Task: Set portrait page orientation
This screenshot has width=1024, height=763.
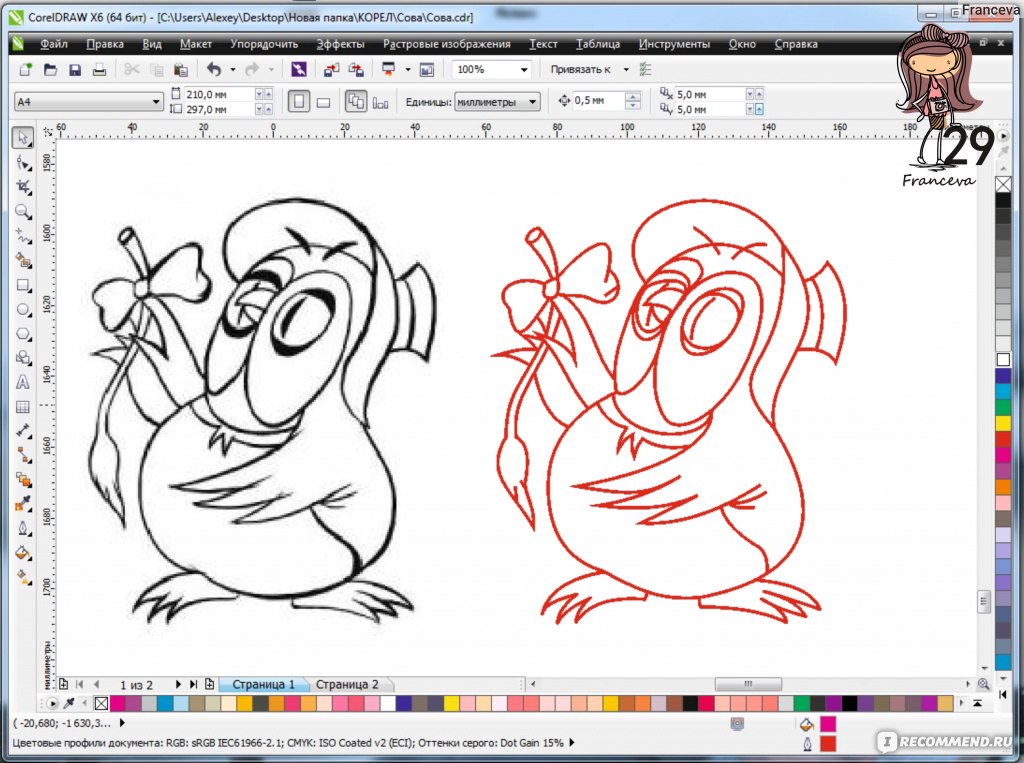Action: pyautogui.click(x=298, y=102)
